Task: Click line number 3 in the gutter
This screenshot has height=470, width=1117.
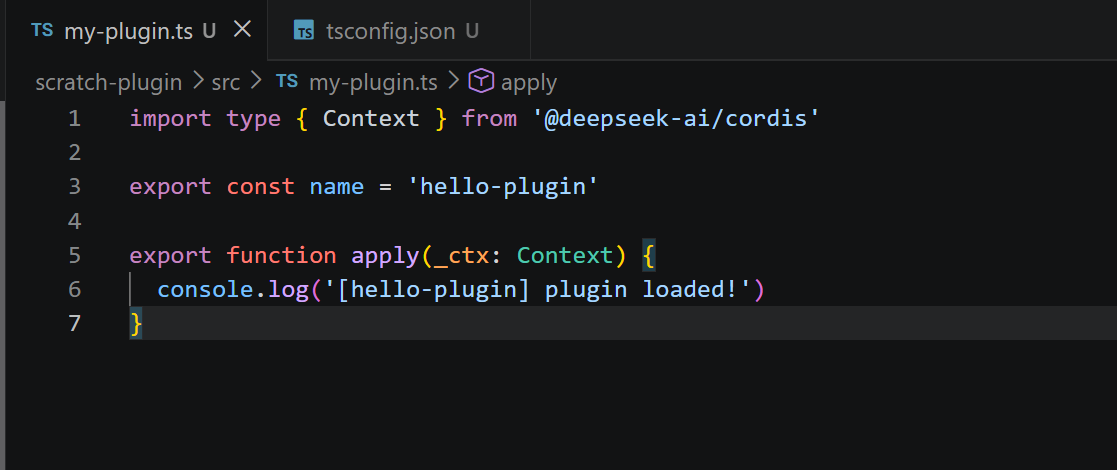Action: (x=75, y=187)
